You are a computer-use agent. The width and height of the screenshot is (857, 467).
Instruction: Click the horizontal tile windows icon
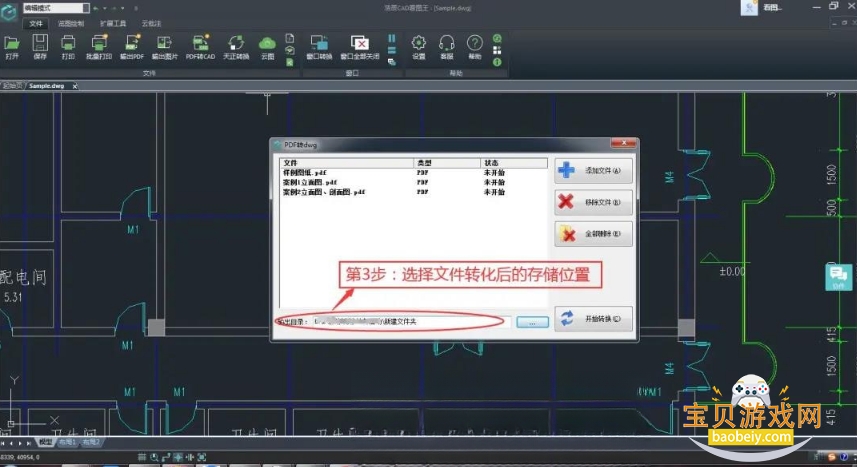[392, 50]
